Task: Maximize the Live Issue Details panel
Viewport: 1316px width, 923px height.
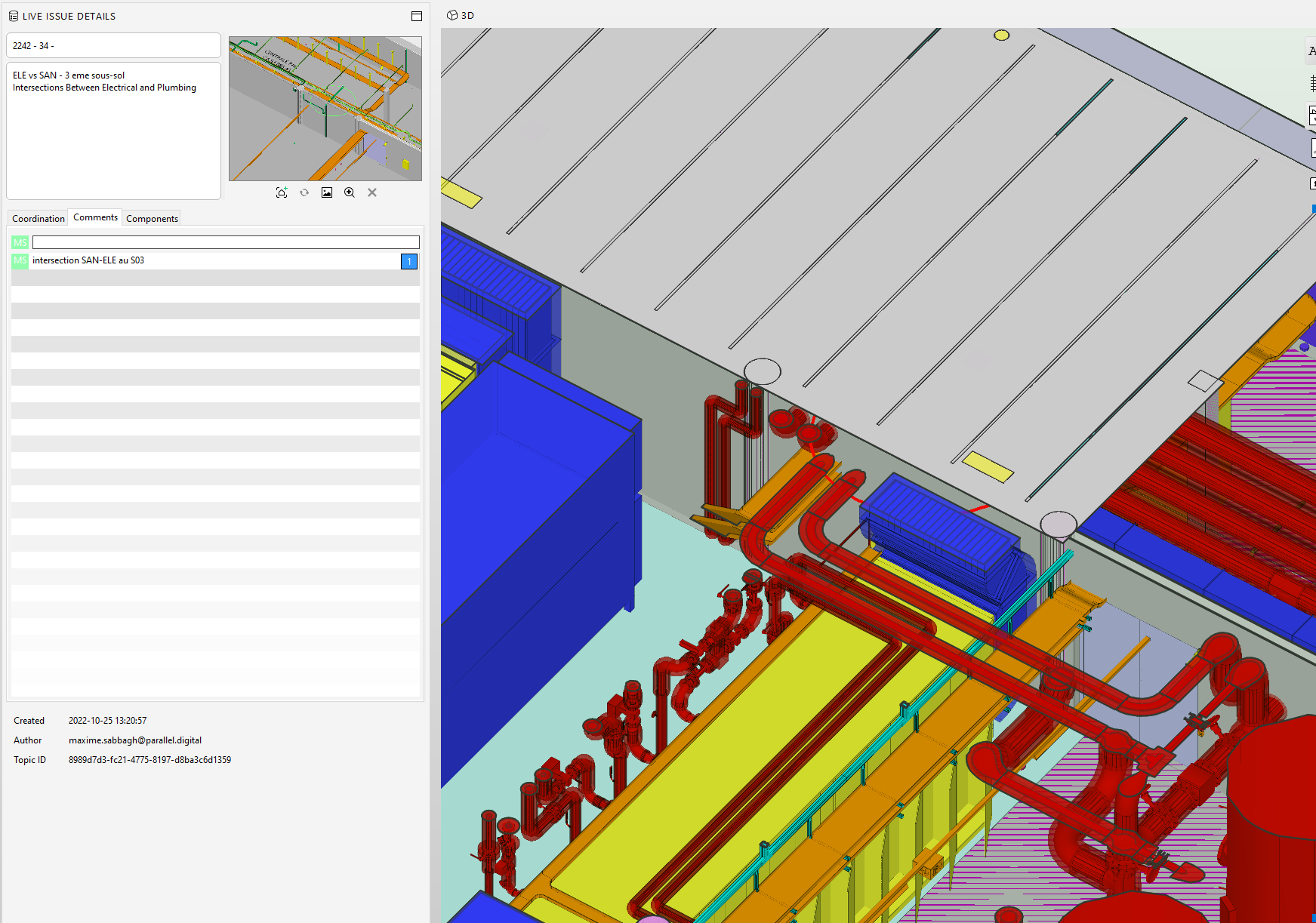Action: (x=417, y=16)
